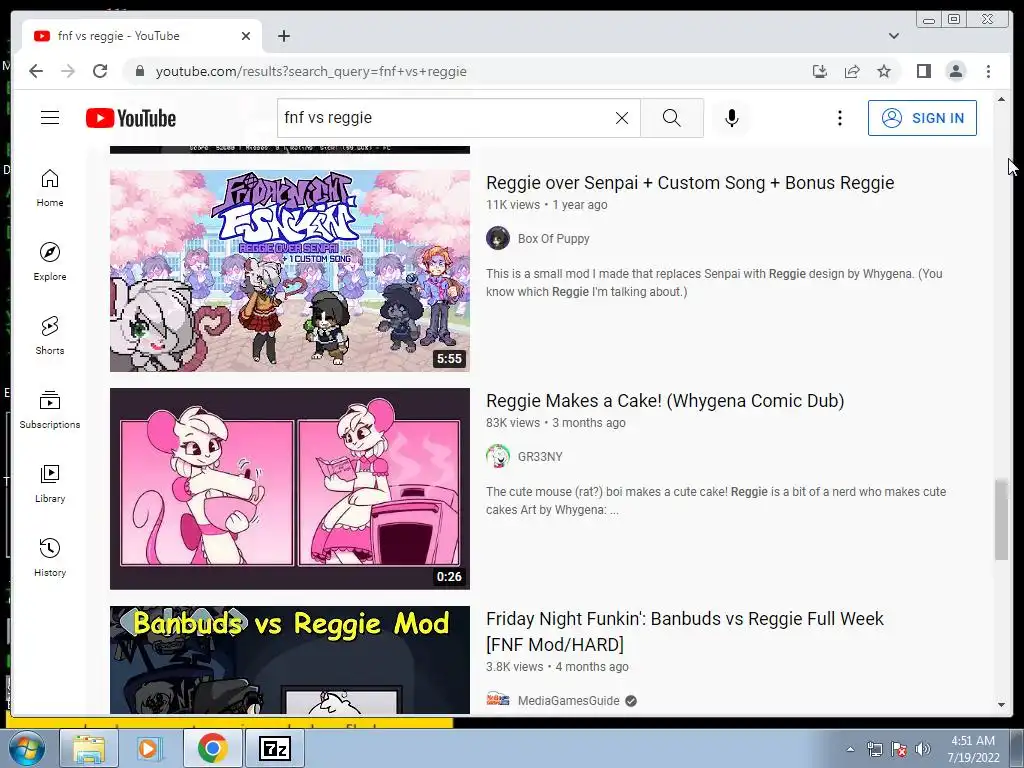Open the Windows Start menu
This screenshot has height=768, width=1024.
[x=25, y=748]
